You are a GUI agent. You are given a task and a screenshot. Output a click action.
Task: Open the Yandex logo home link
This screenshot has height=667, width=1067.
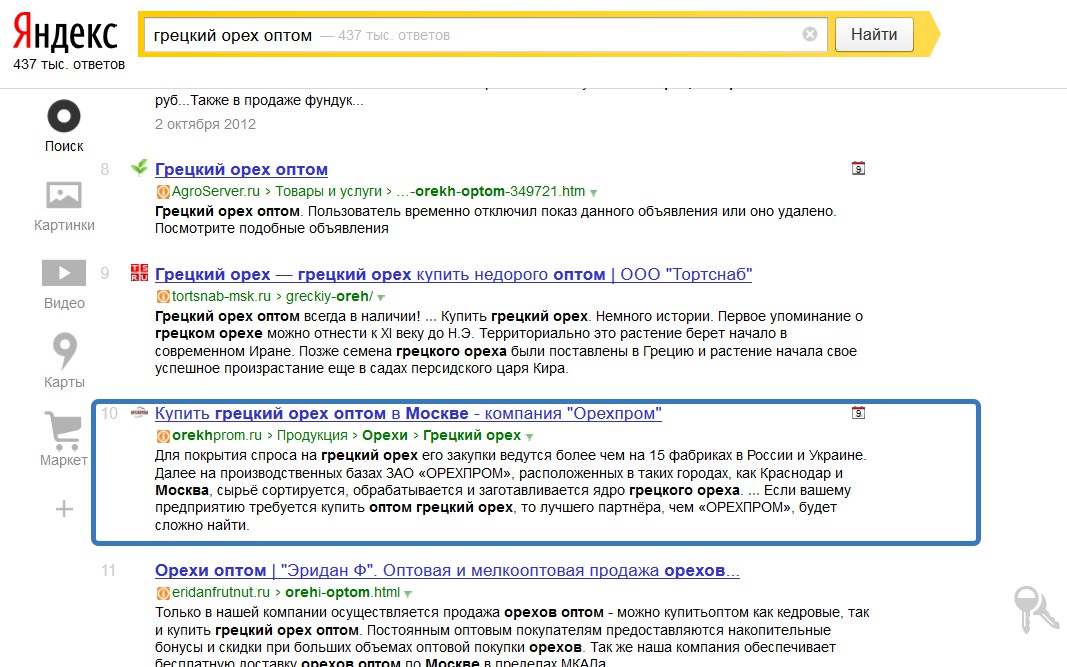[x=65, y=34]
